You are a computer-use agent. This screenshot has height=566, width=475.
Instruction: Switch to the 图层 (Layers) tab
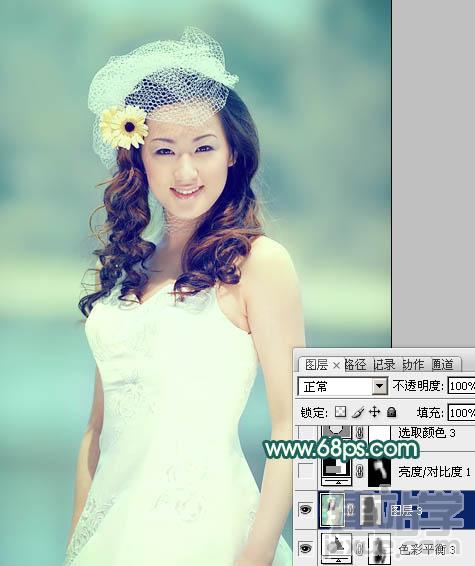316,365
